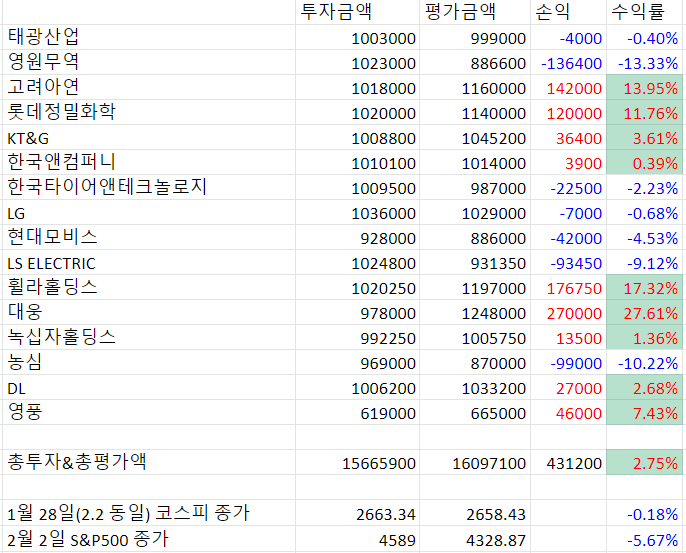Select the 수익률 header cell

[x=644, y=12]
